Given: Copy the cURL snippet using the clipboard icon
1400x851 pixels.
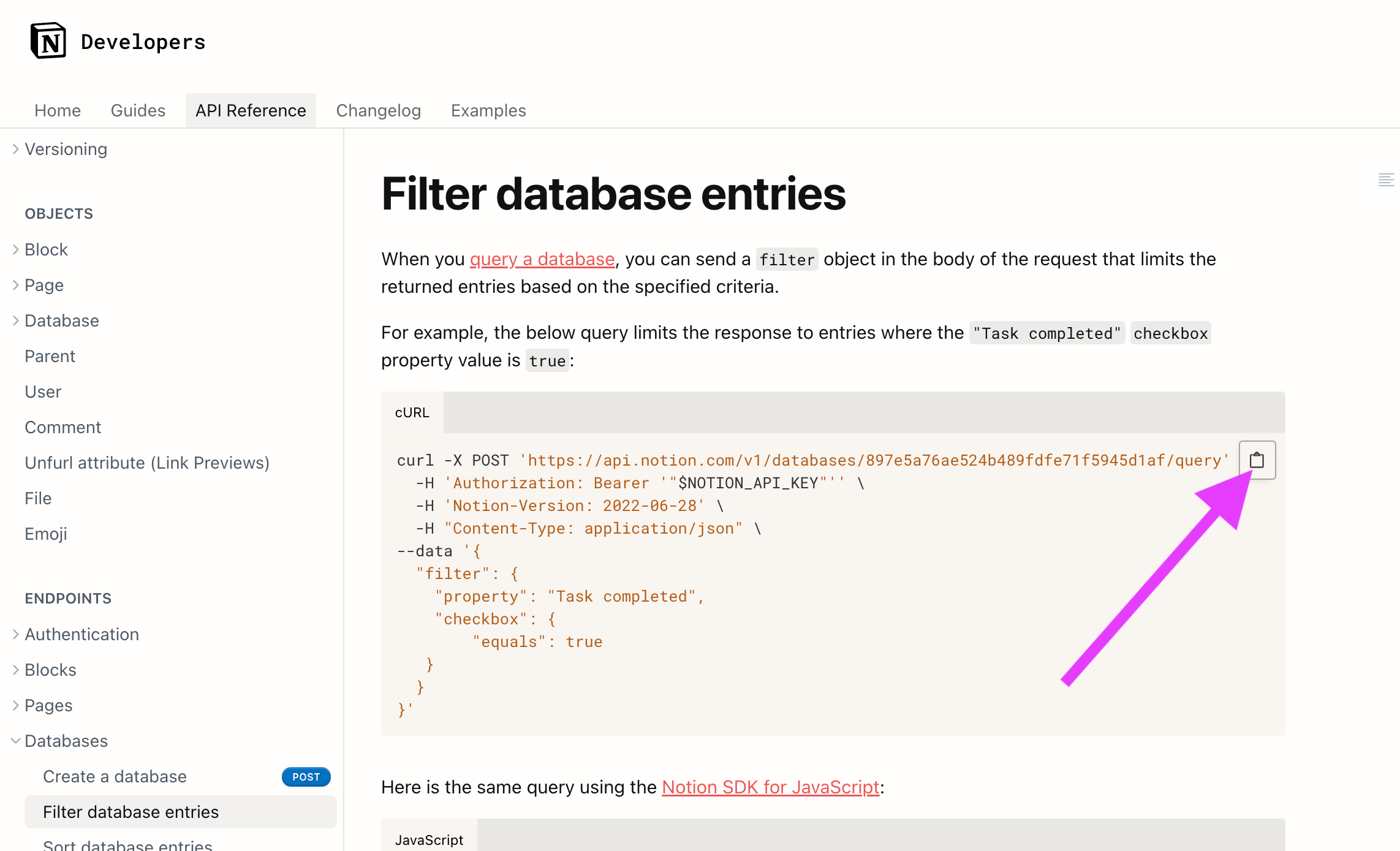Looking at the screenshot, I should (1257, 460).
